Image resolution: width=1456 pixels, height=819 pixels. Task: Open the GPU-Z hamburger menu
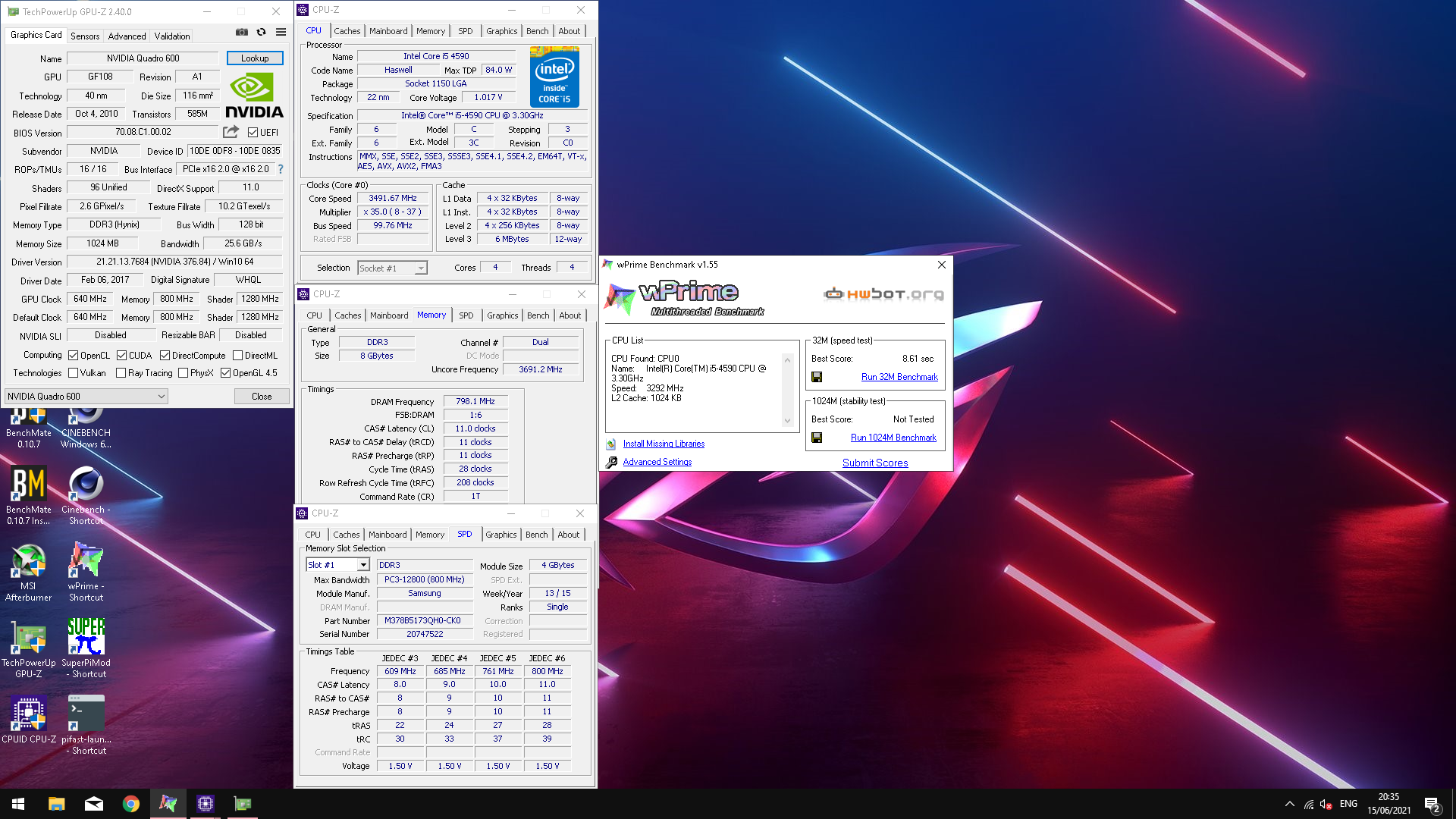tap(281, 32)
